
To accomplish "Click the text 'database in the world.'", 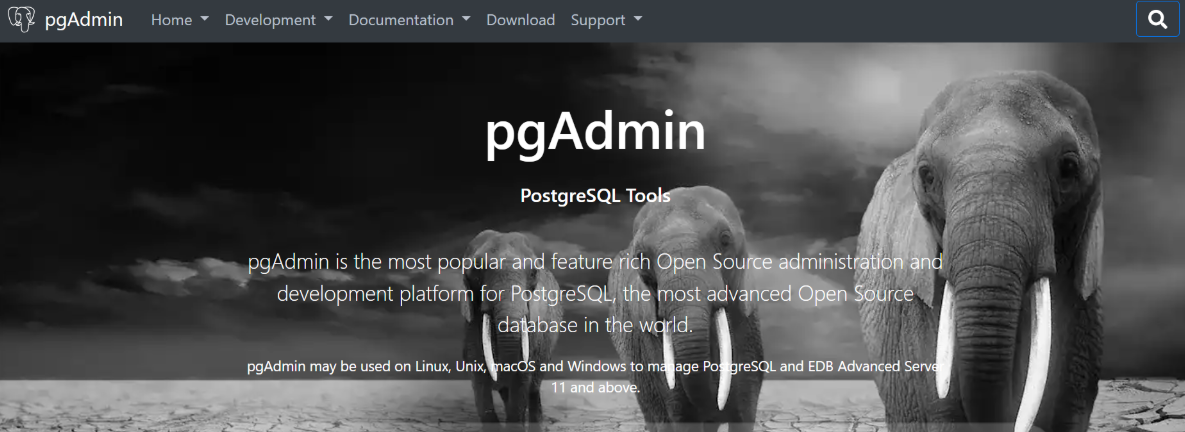I will [596, 326].
